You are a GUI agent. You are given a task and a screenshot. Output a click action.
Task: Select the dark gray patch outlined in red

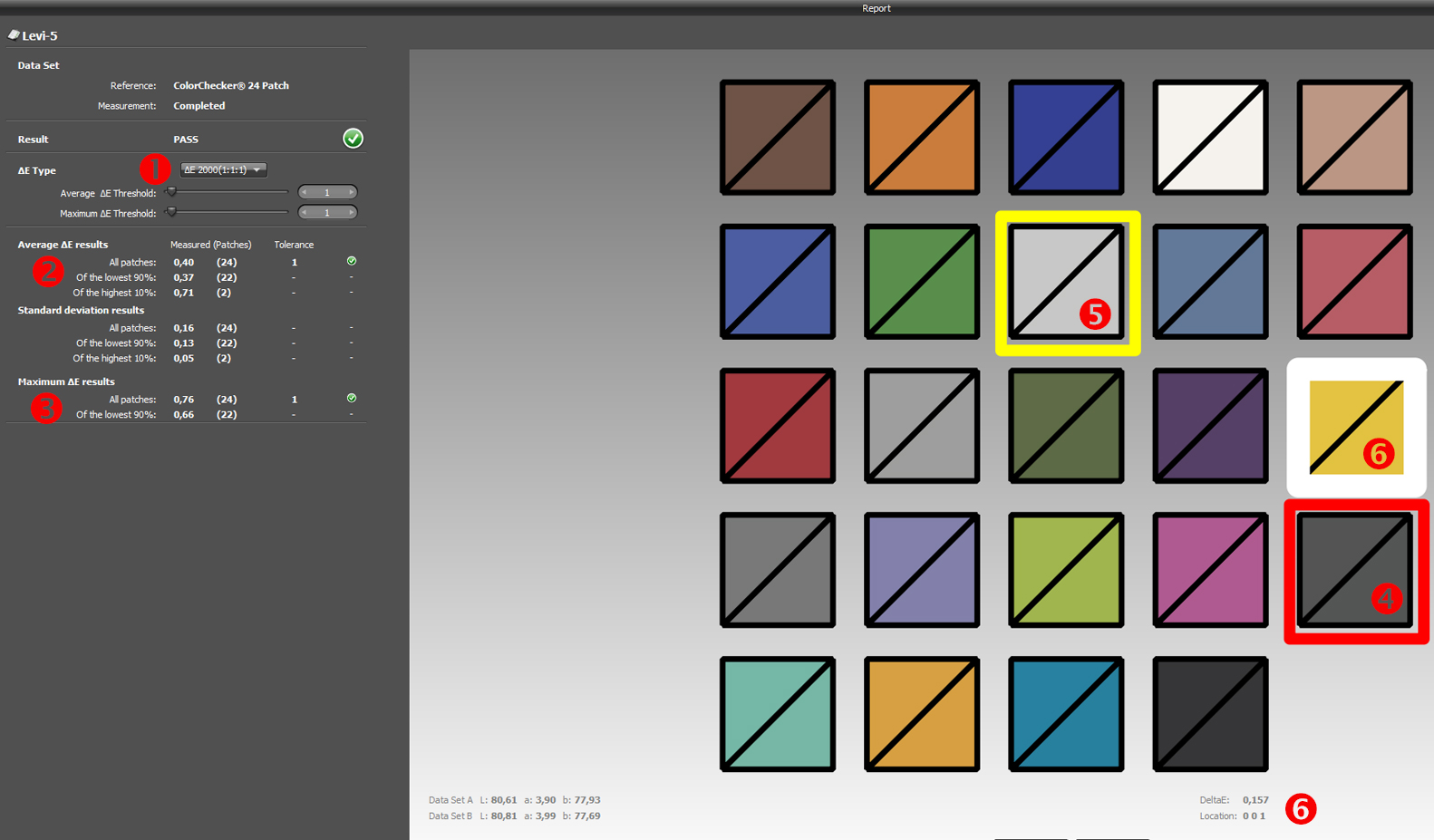(x=1354, y=570)
